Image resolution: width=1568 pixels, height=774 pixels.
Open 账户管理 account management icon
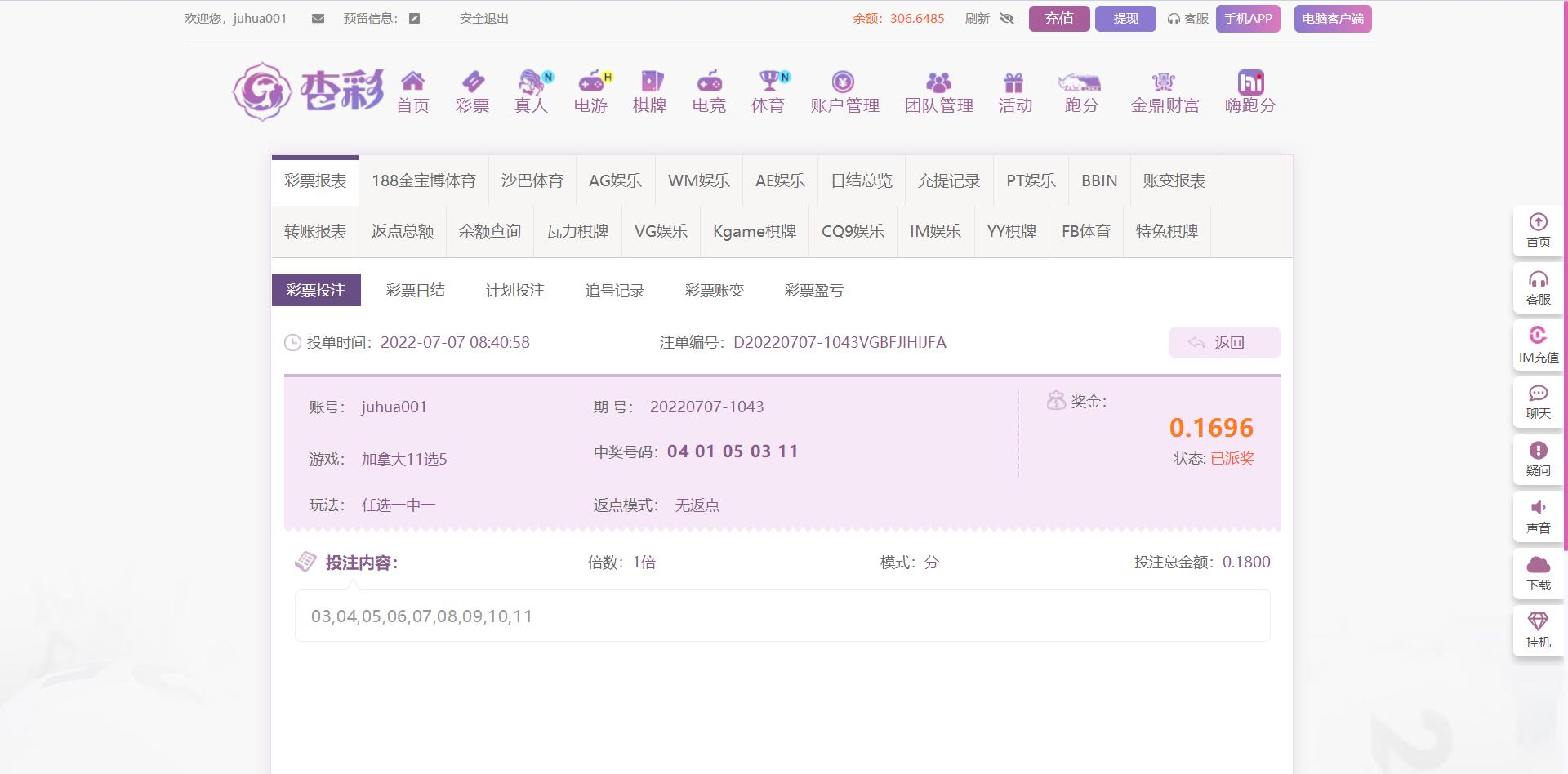(x=844, y=91)
